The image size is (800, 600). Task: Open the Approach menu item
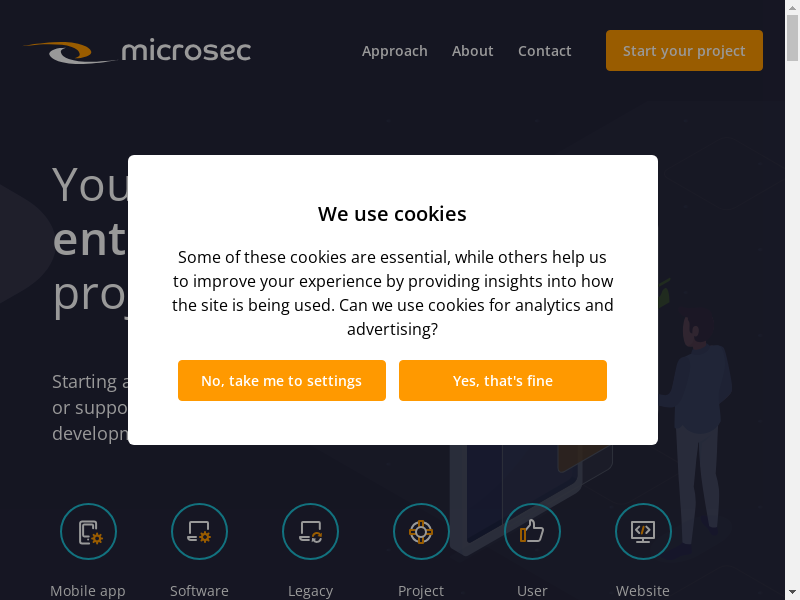point(394,51)
